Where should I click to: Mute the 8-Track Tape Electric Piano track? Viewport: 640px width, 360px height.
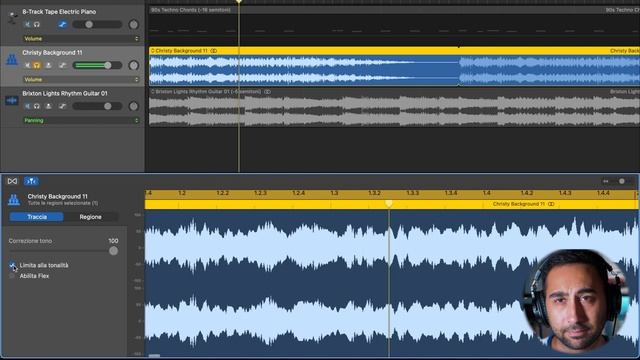pyautogui.click(x=27, y=24)
